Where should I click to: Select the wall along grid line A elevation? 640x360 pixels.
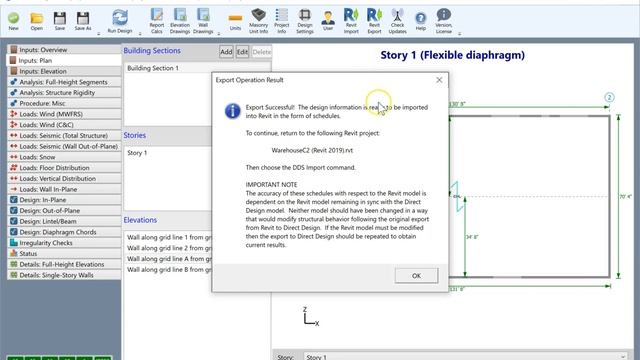(x=168, y=259)
